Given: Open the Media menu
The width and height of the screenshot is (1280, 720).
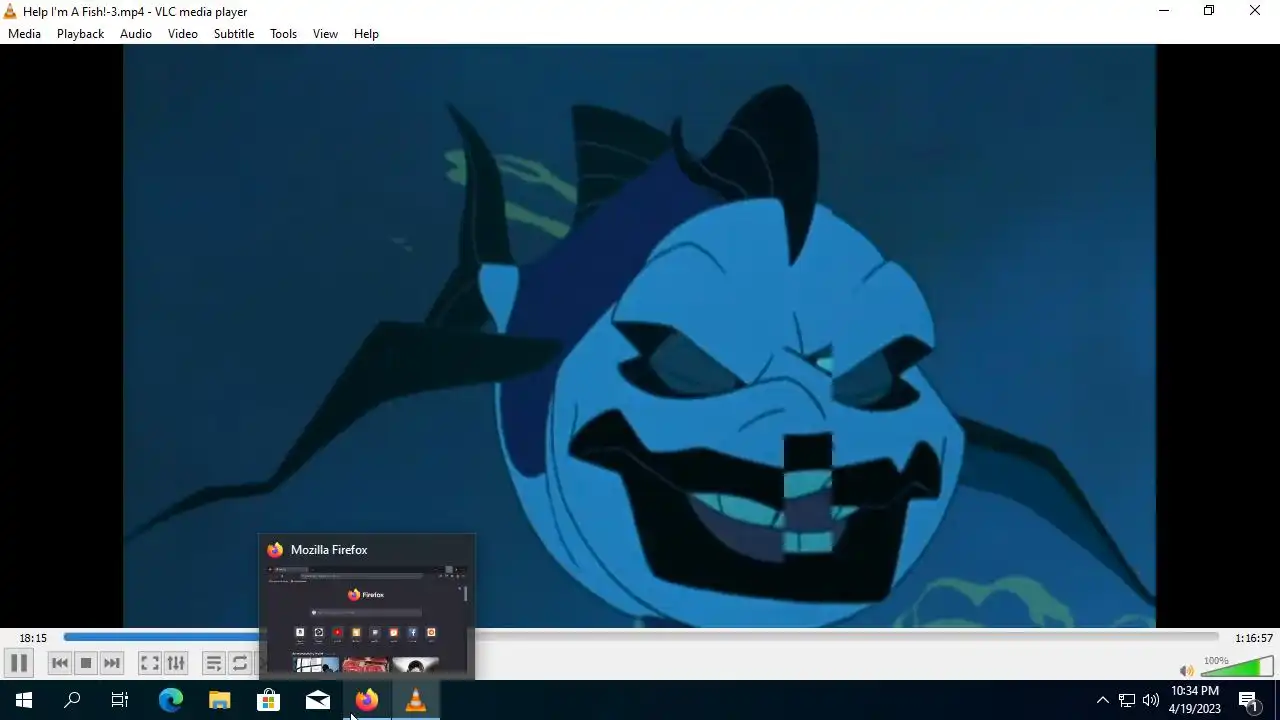Looking at the screenshot, I should click(x=24, y=34).
